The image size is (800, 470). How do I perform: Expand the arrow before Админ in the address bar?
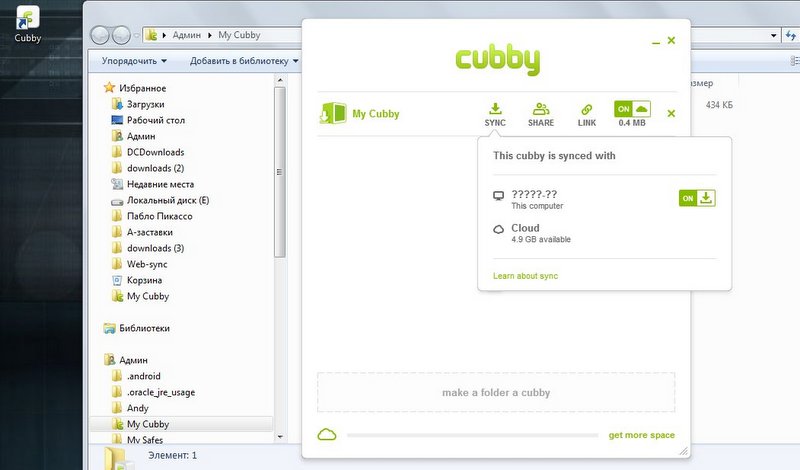164,35
